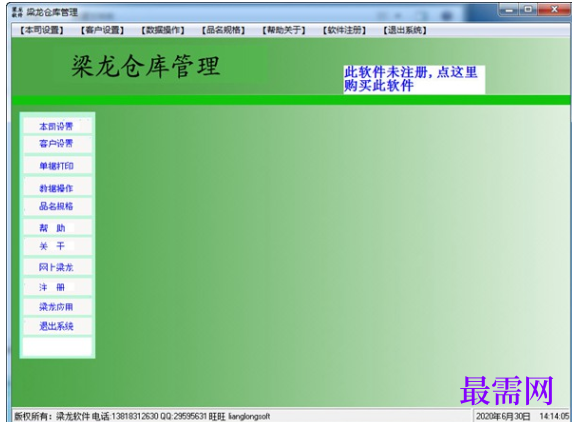Click the date 2020年6月30日 in status bar
Viewport: 572px width, 422px height.
503,416
